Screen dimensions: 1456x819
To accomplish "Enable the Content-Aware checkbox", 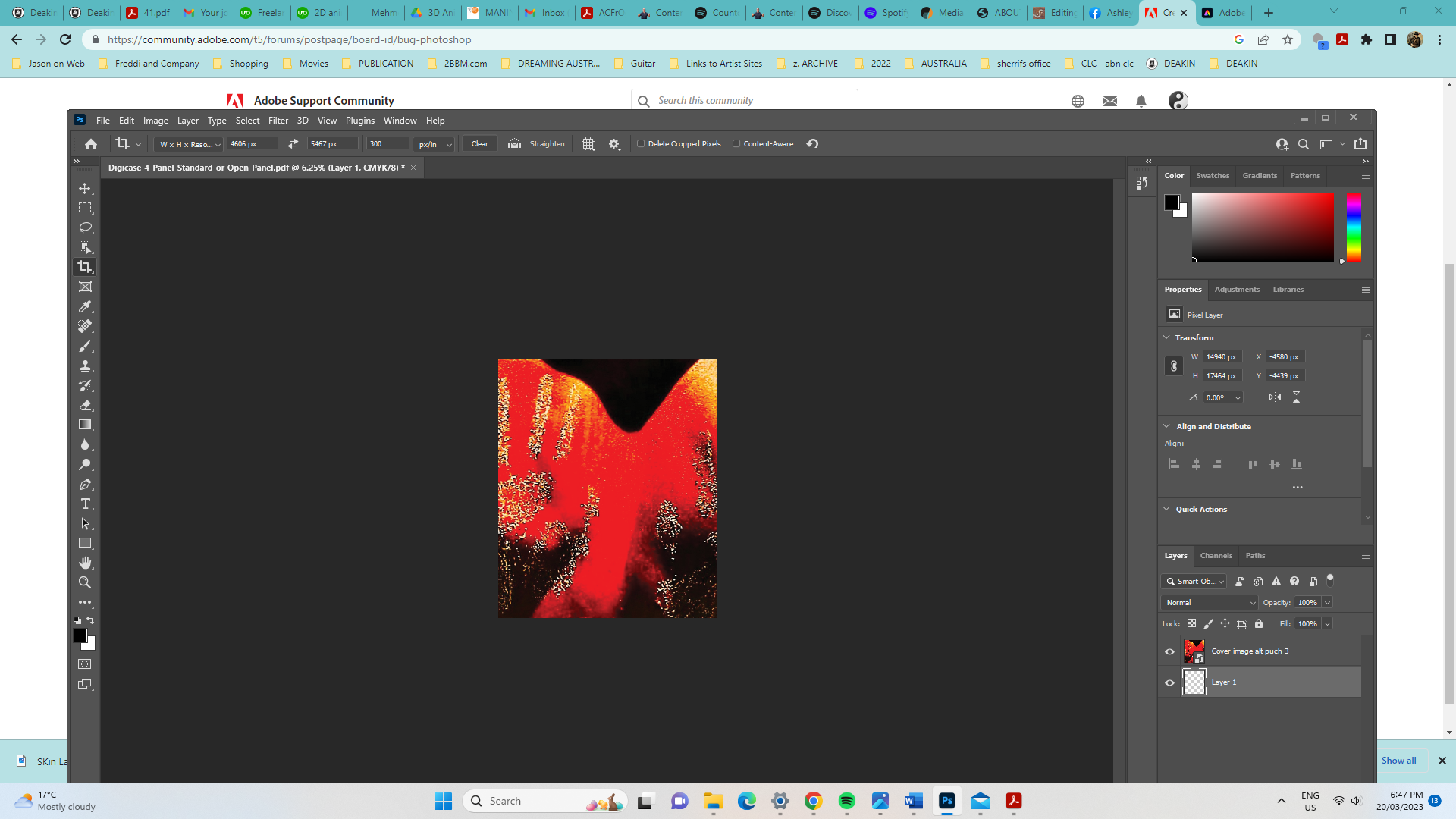I will 736,143.
